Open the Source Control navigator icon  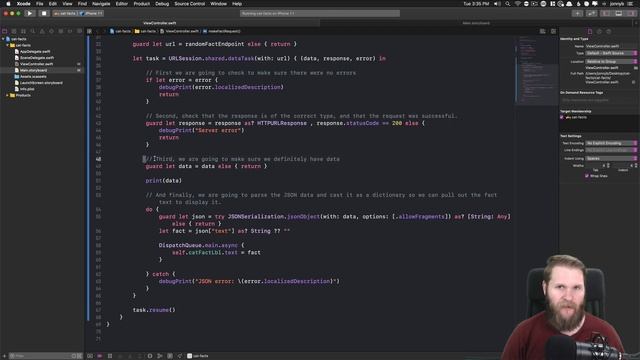point(14,31)
